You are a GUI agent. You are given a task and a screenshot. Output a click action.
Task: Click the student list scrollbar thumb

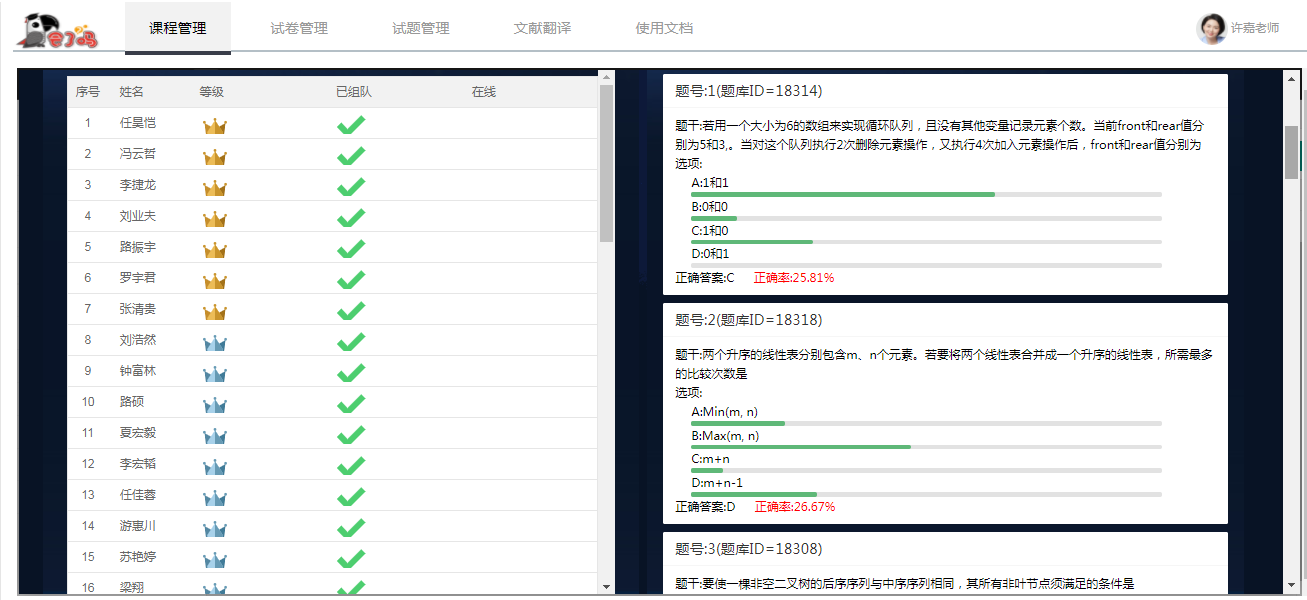606,163
